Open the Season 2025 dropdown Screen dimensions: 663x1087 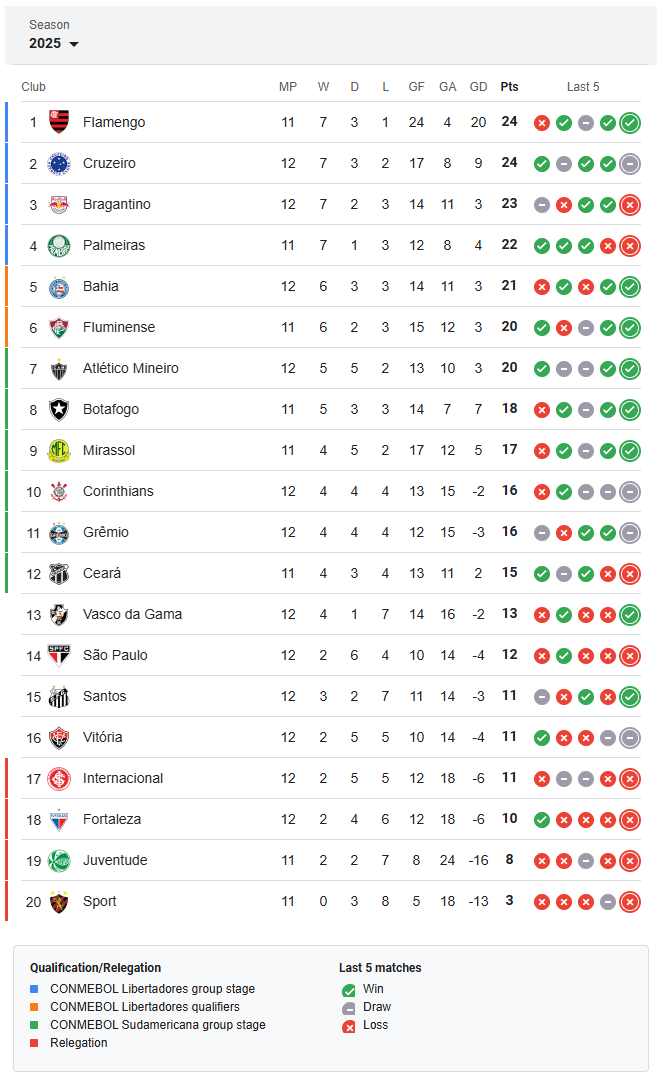(53, 35)
